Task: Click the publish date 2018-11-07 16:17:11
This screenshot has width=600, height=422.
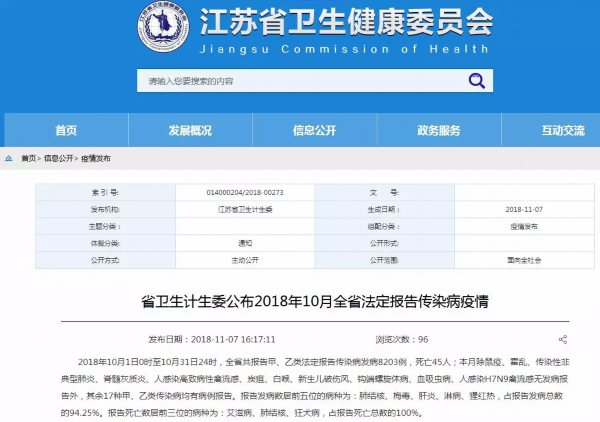Action: pos(212,339)
